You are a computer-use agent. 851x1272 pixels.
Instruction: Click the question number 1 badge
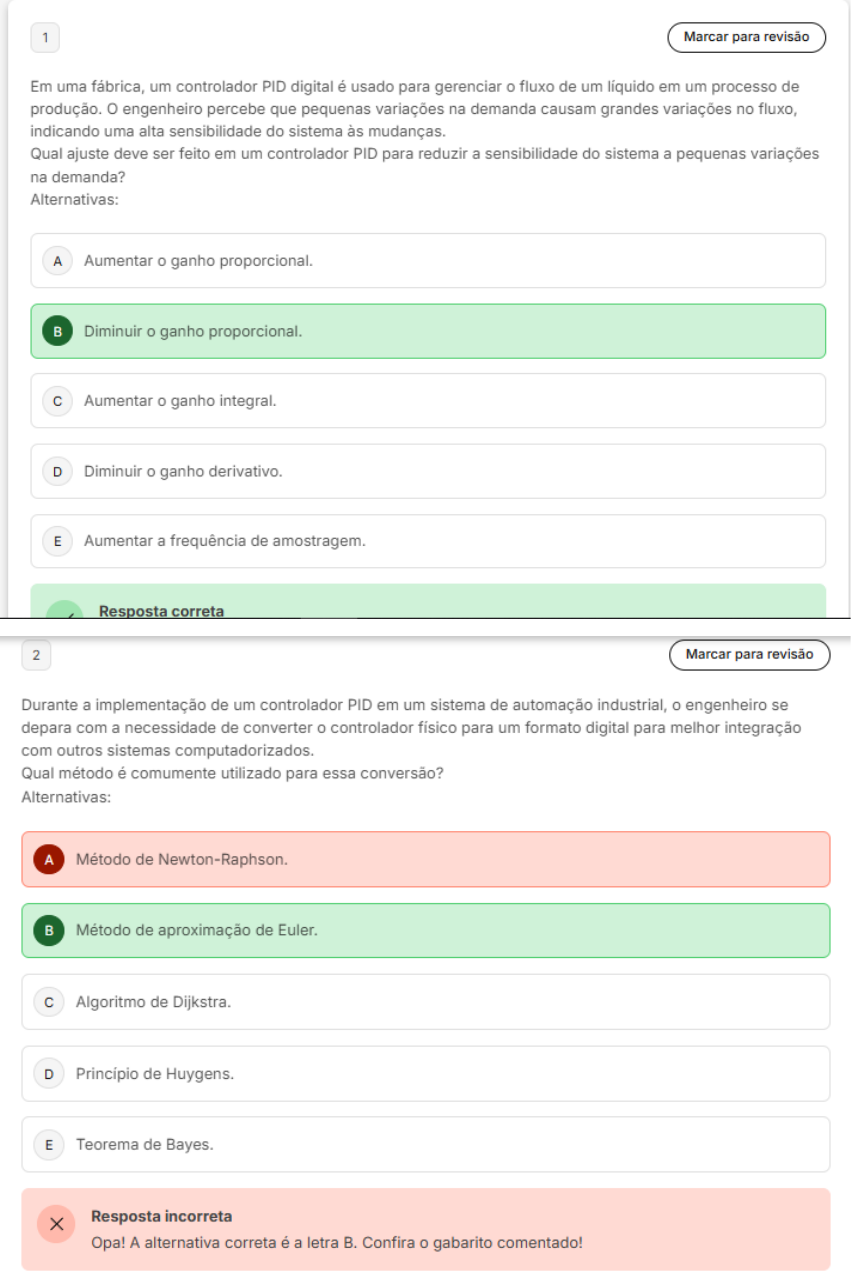(45, 38)
